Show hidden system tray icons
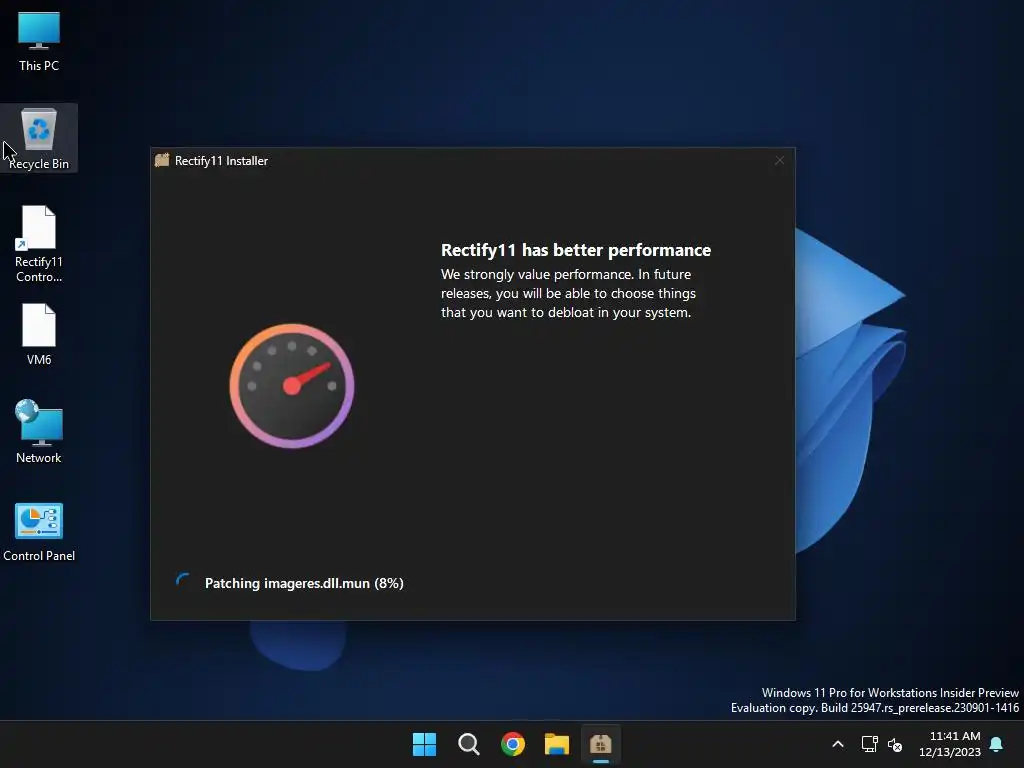Image resolution: width=1024 pixels, height=768 pixels. [x=838, y=744]
